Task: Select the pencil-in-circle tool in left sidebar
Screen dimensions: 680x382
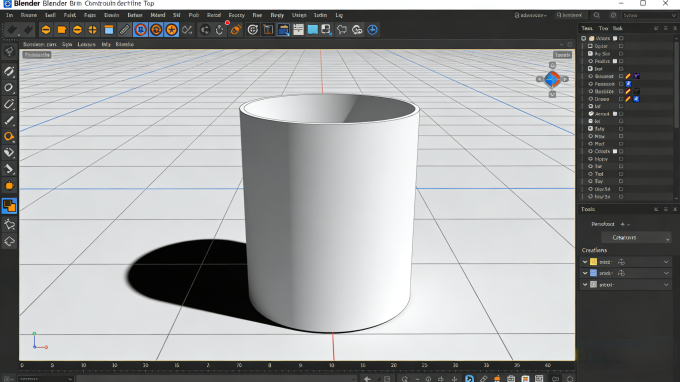Action: [9, 71]
